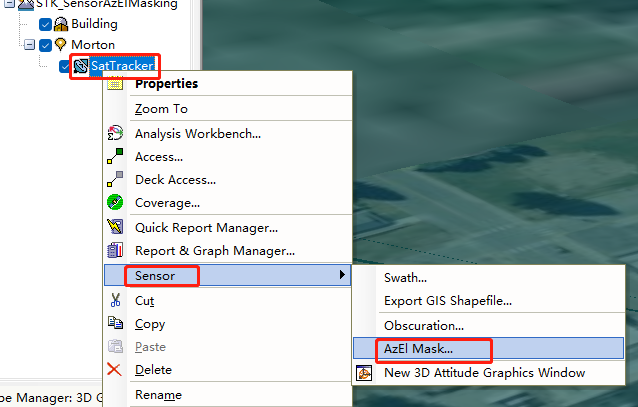
Task: Click the Access tool icon
Action: tap(115, 156)
